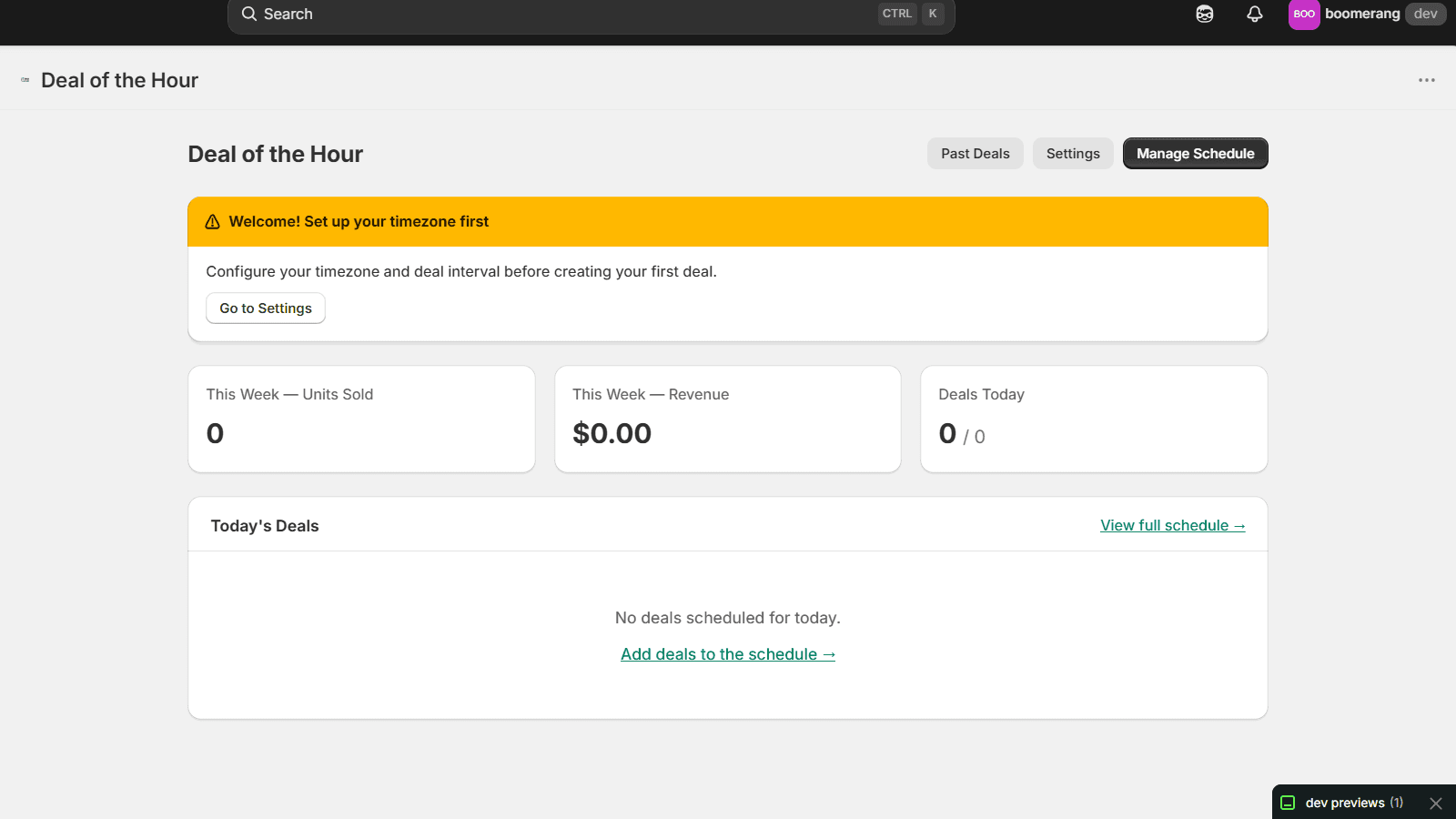This screenshot has width=1456, height=819.
Task: Click the dev previews console icon
Action: click(x=1288, y=803)
